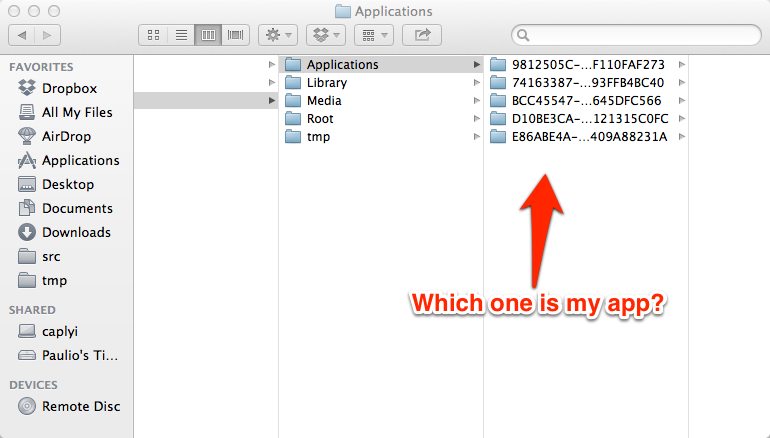Open the Dropbox toolbar dropdown
Image resolution: width=770 pixels, height=438 pixels.
pyautogui.click(x=326, y=35)
